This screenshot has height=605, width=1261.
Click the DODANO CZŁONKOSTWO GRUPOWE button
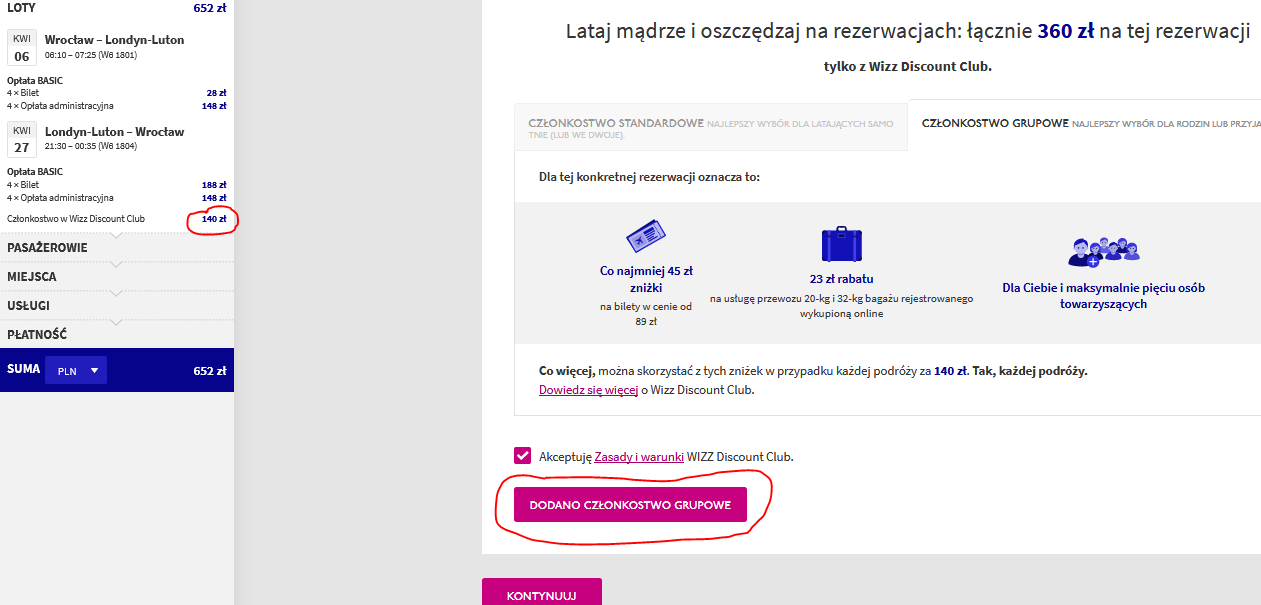[x=631, y=505]
